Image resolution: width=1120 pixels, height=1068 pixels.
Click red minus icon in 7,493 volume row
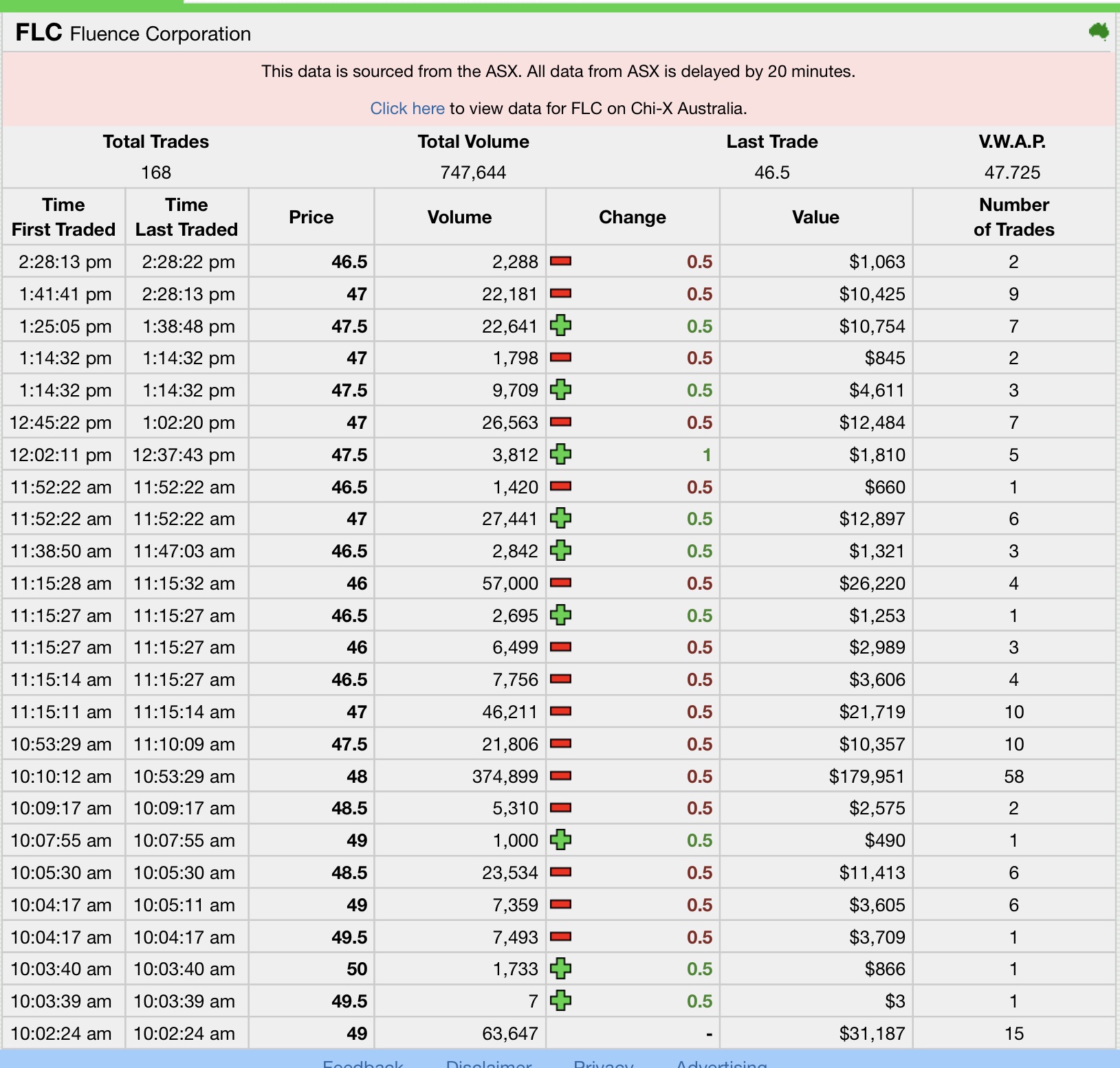click(561, 937)
